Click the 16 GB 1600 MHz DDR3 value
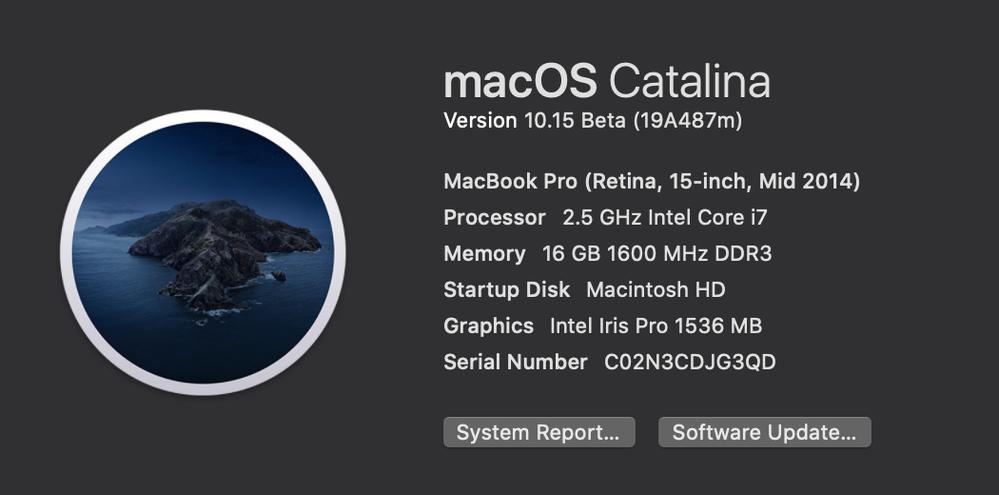 (657, 254)
